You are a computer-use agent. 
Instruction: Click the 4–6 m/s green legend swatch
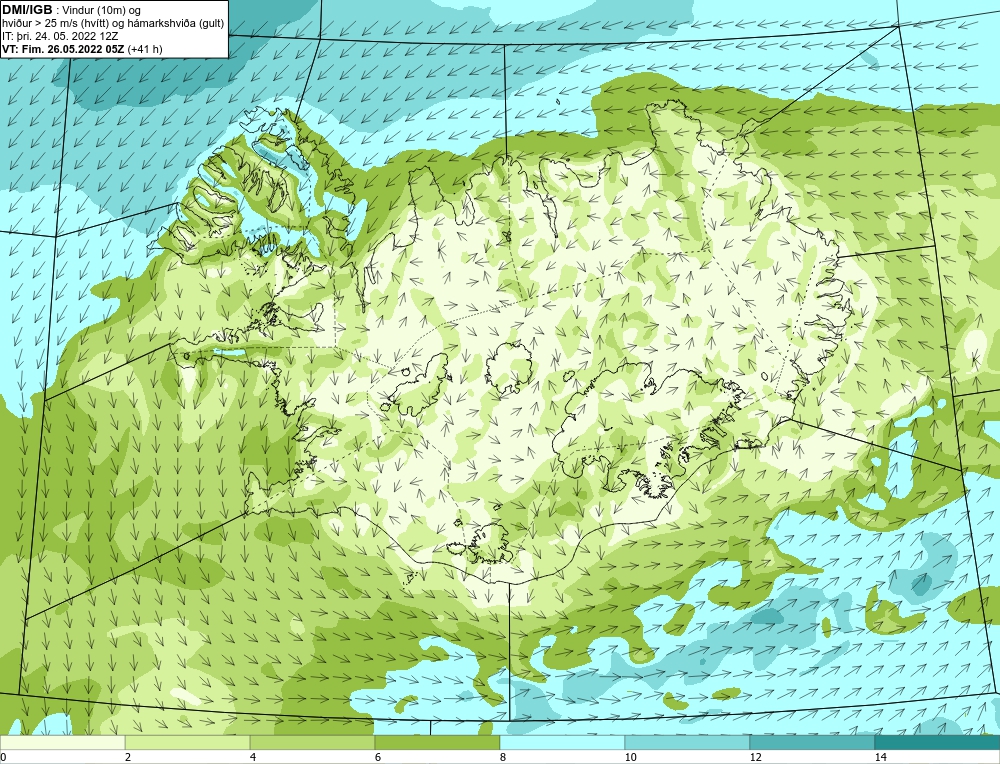point(312,742)
